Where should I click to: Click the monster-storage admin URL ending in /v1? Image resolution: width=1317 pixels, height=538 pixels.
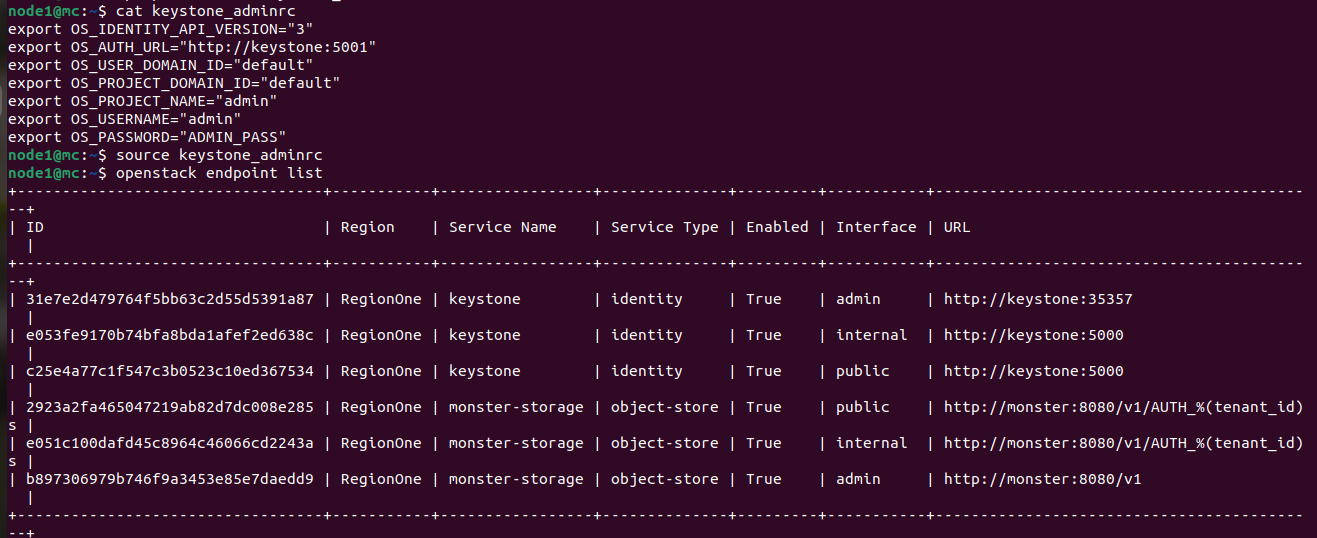pos(1042,479)
